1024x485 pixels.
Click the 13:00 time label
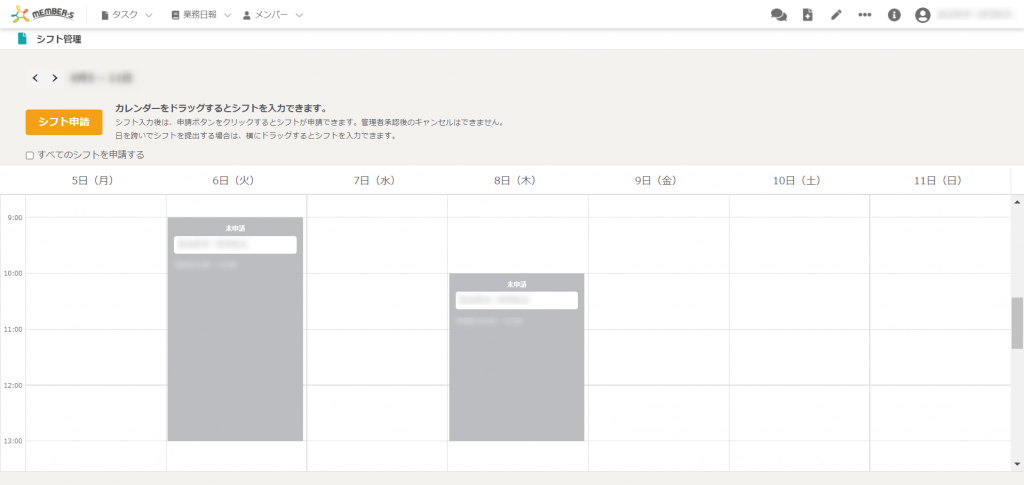11,441
